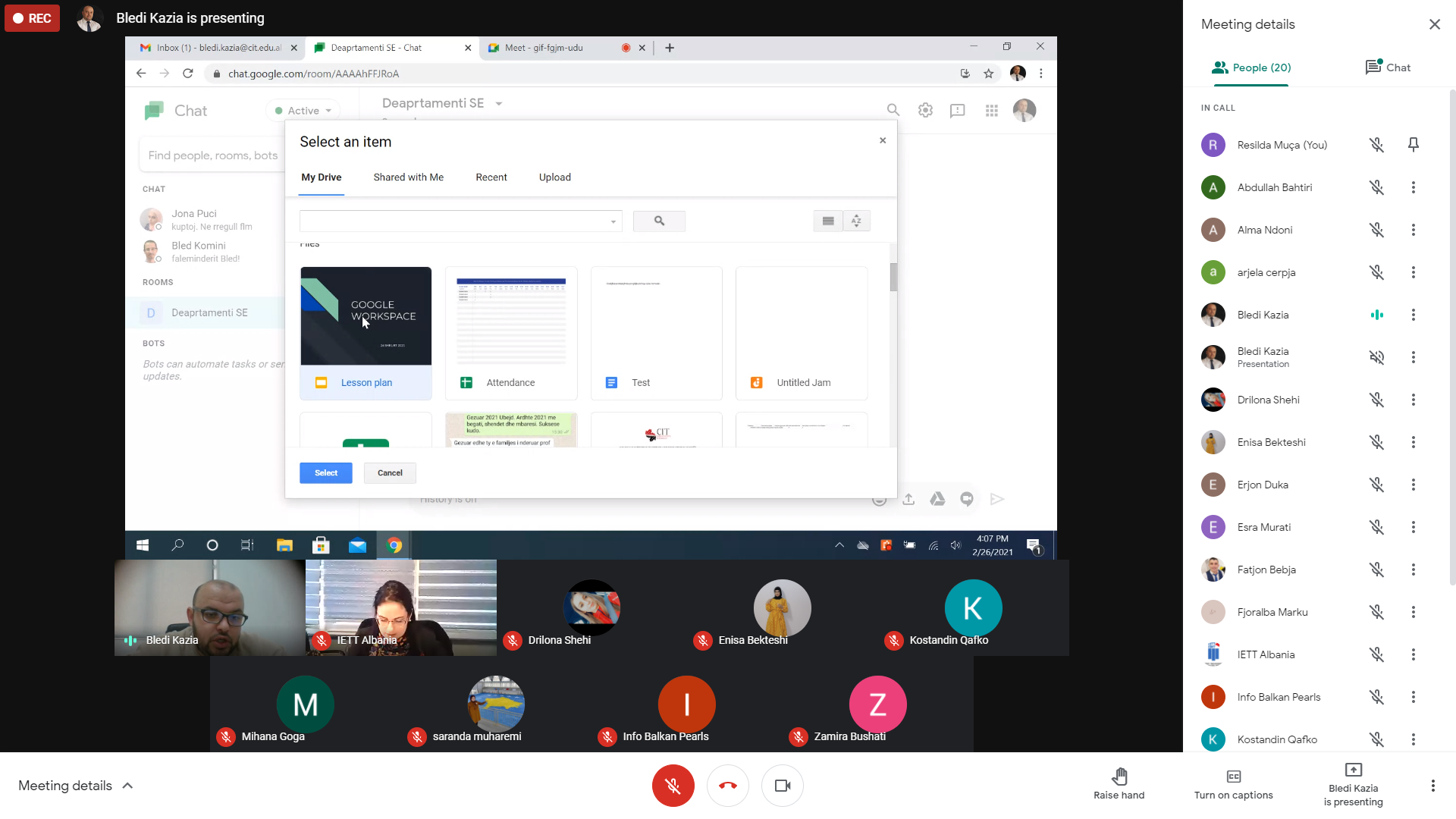The height and width of the screenshot is (819, 1456).
Task: Open more options for Abdullah Bahtiri
Action: click(x=1413, y=187)
